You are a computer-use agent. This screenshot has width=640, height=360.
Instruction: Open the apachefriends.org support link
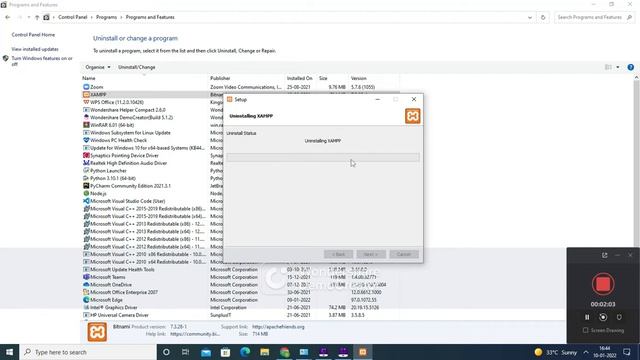278,327
